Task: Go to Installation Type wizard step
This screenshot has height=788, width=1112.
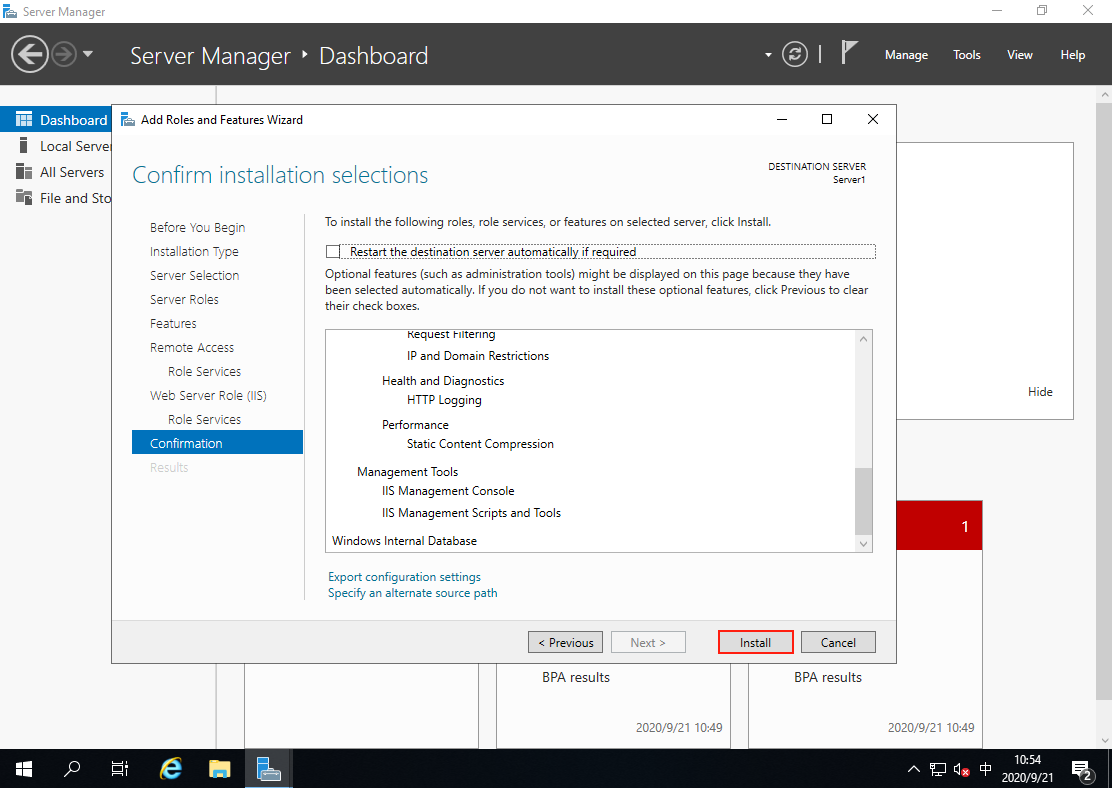Action: [194, 252]
